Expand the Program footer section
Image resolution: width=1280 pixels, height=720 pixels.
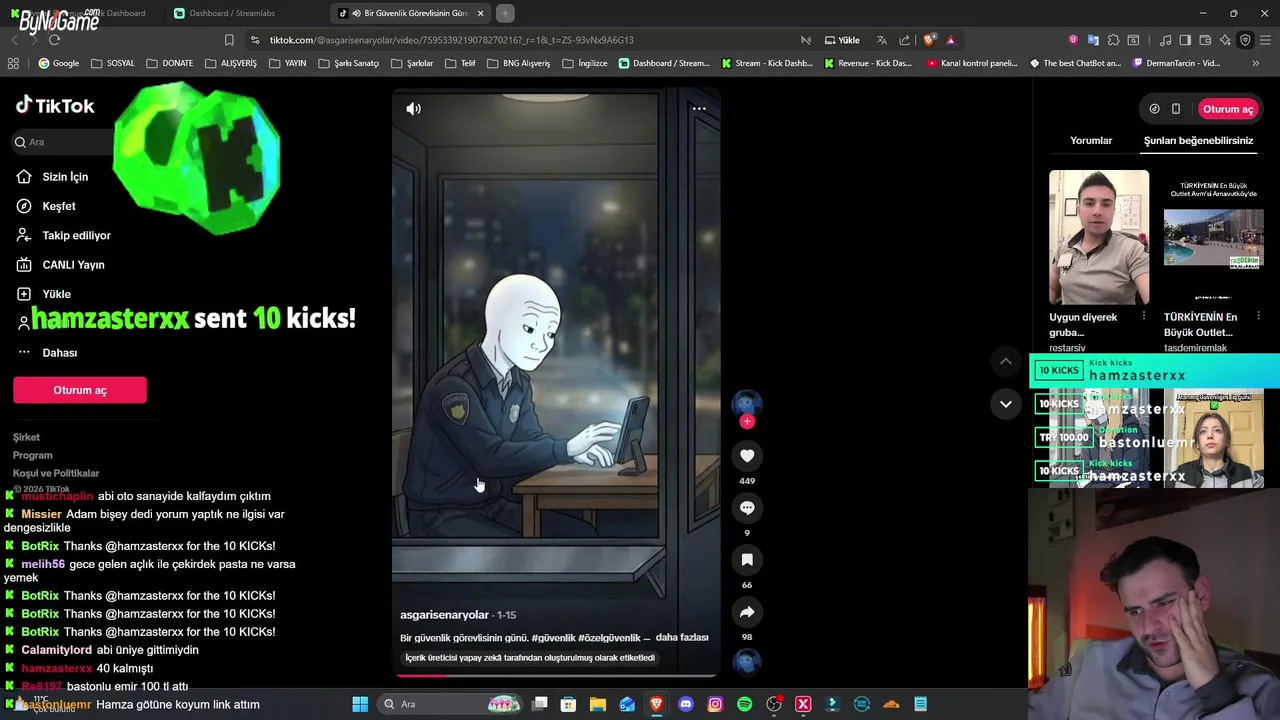coord(33,455)
